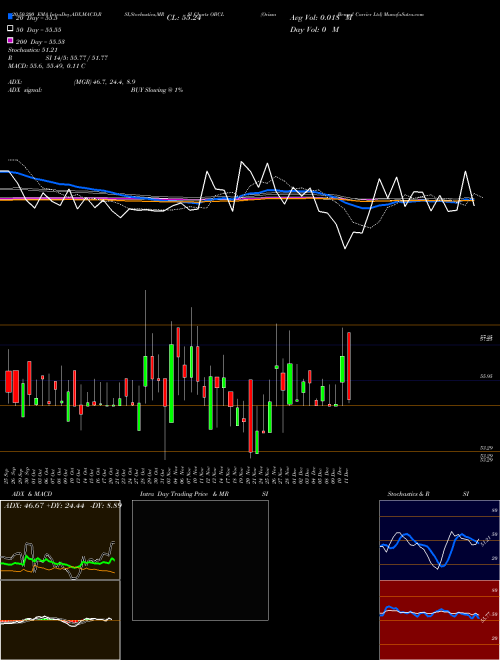Image resolution: width=500 pixels, height=660 pixels.
Task: Select the '200 Day' moving average label
Action: (x=40, y=42)
